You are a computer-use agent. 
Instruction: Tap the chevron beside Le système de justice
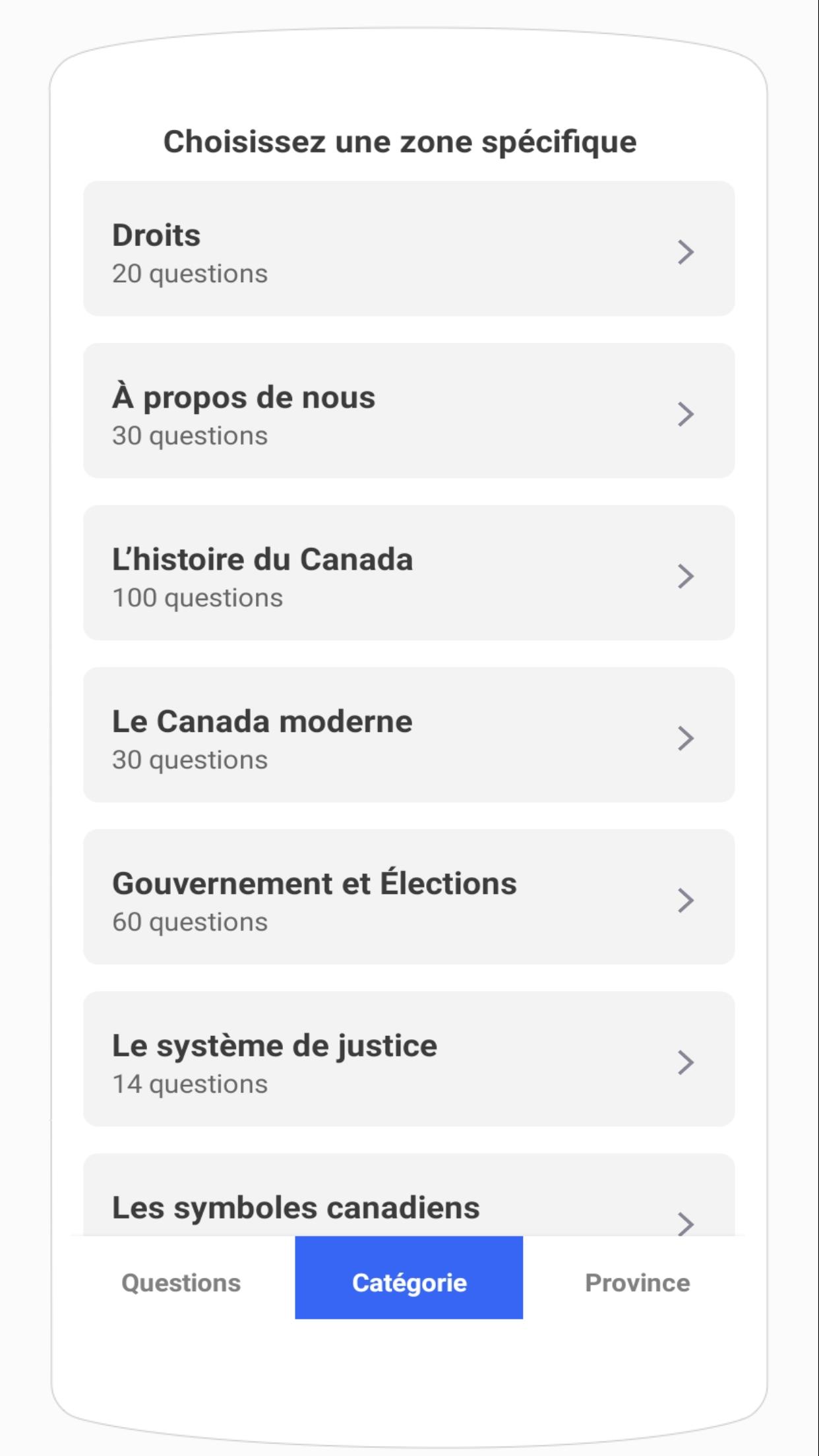(x=686, y=1063)
